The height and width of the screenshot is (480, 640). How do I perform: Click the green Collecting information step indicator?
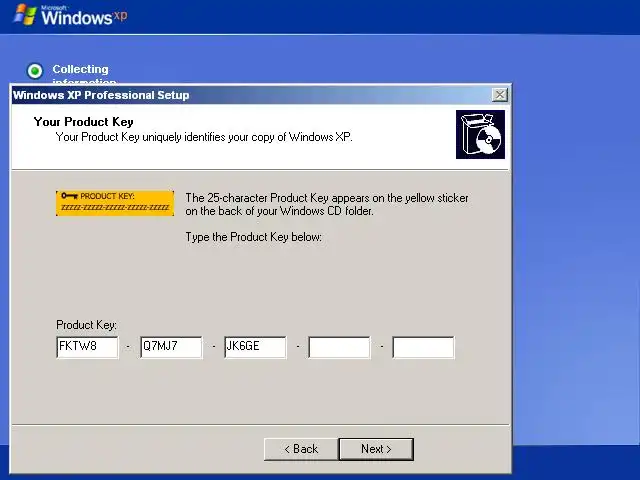point(35,71)
